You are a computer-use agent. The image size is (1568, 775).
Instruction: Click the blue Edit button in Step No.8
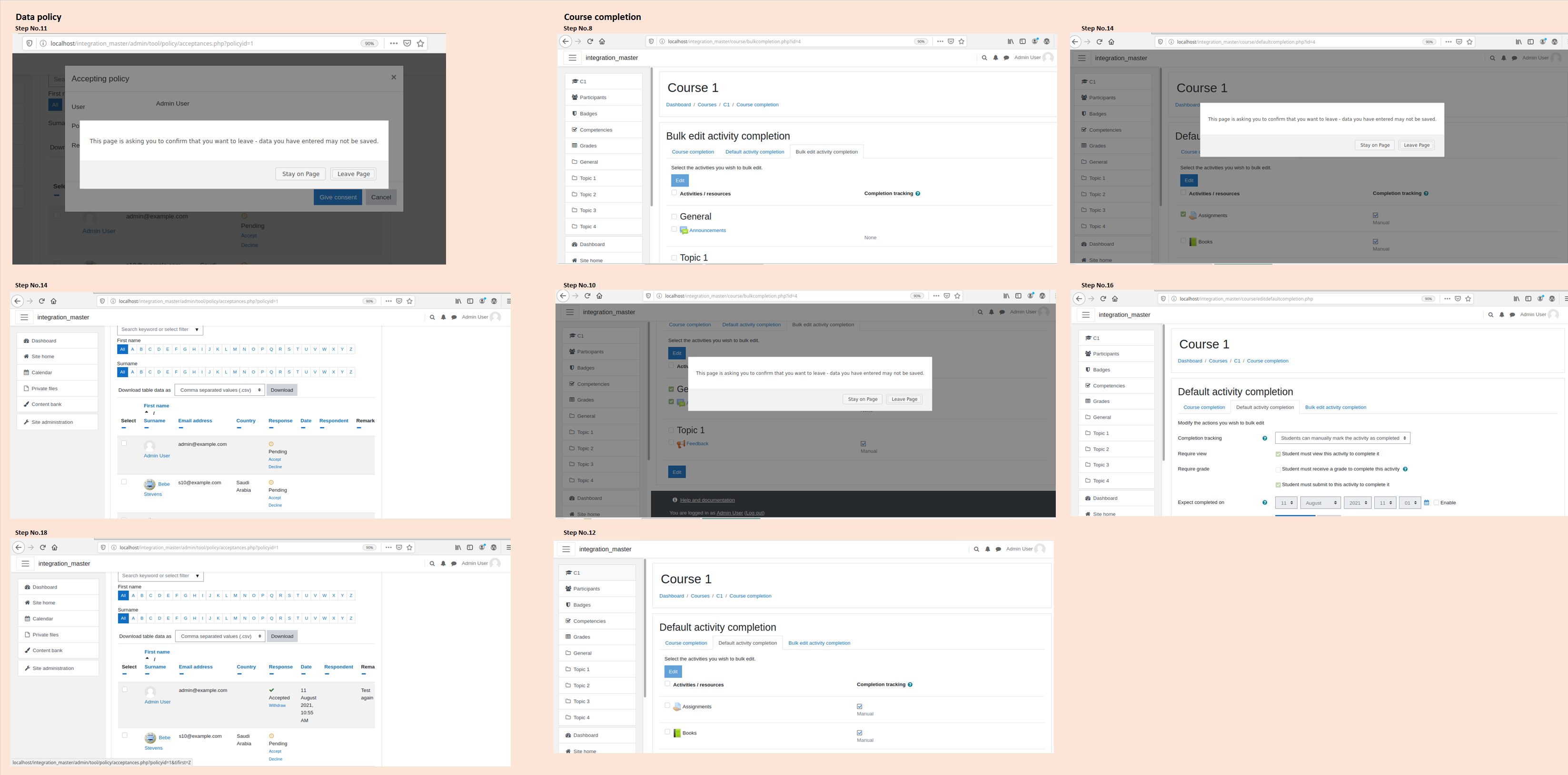click(x=680, y=181)
